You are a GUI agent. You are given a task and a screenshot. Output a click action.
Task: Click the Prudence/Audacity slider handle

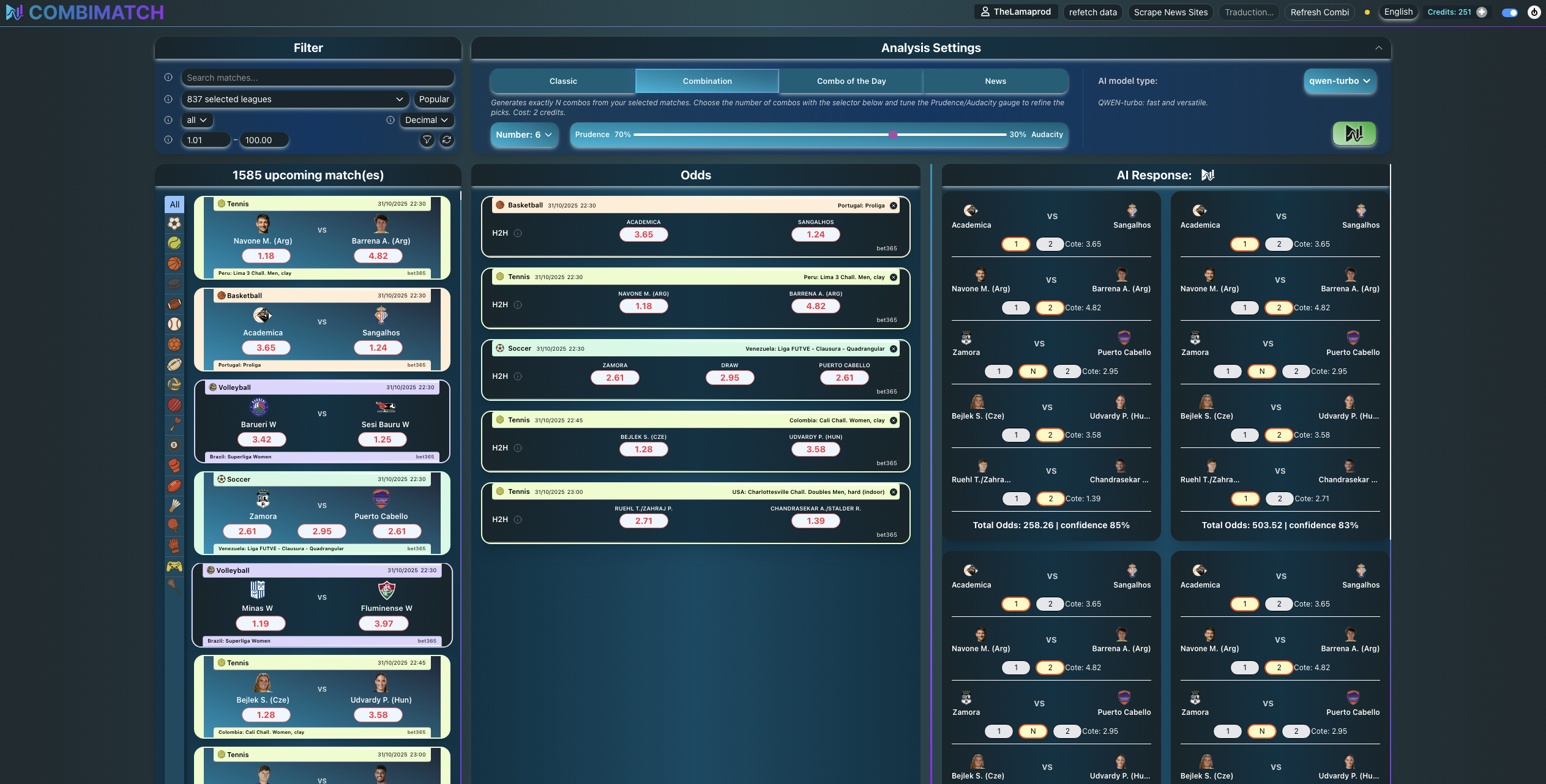point(892,135)
